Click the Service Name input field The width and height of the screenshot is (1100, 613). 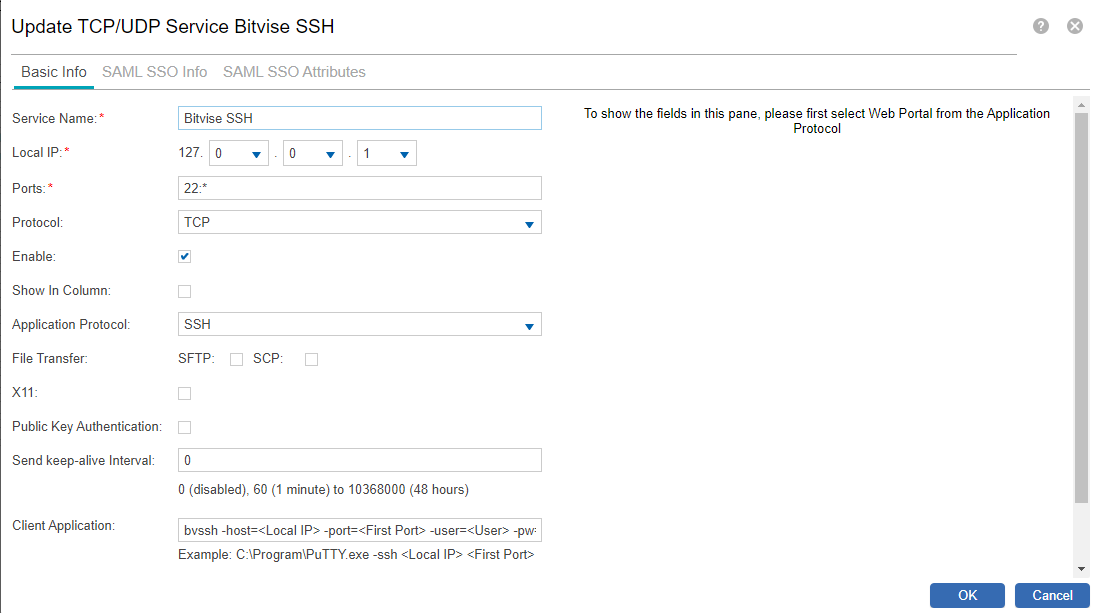(x=359, y=118)
